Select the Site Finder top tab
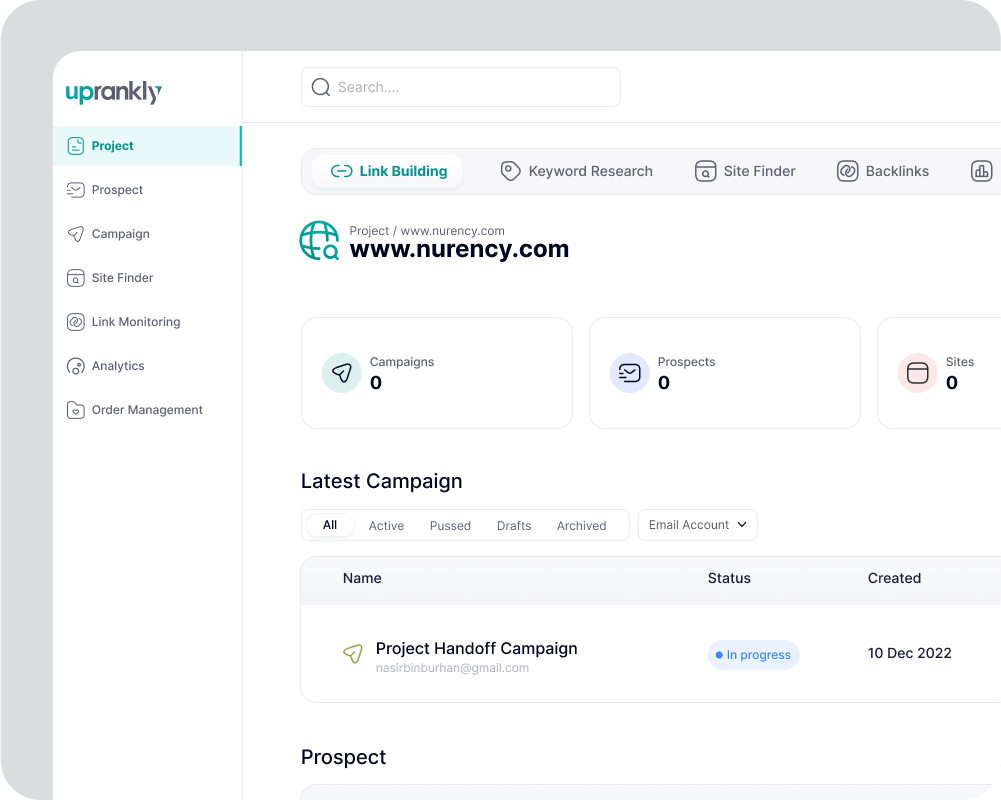Viewport: 1001px width, 800px height. coord(745,171)
